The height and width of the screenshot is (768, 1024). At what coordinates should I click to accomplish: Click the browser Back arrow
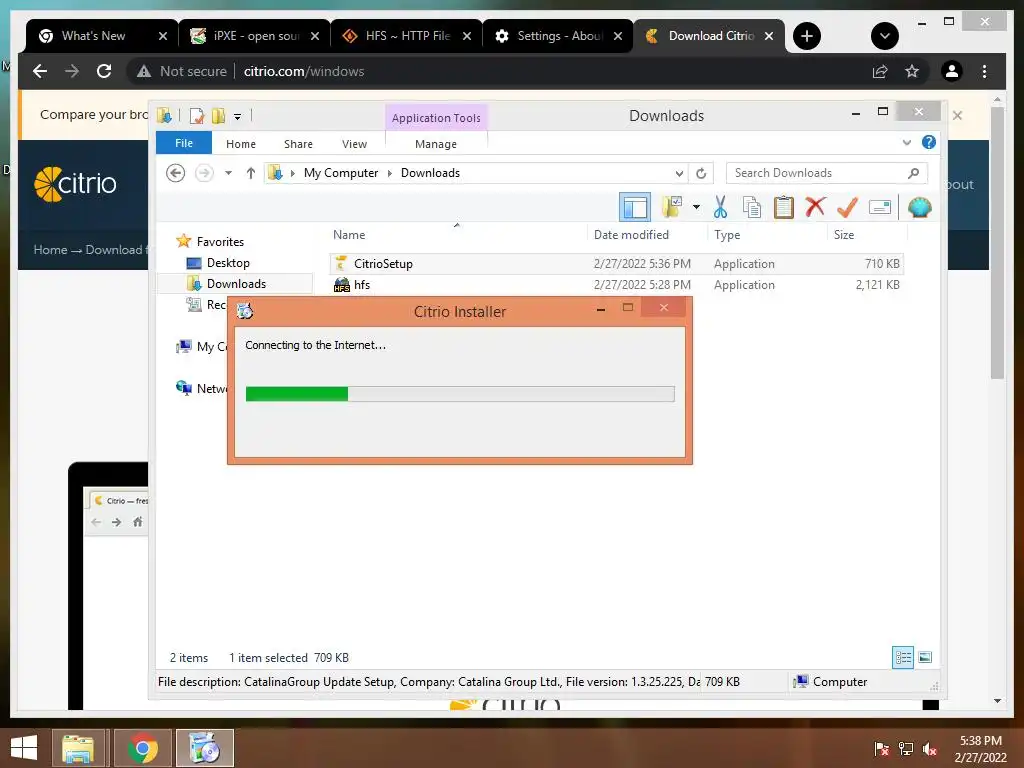click(x=40, y=71)
